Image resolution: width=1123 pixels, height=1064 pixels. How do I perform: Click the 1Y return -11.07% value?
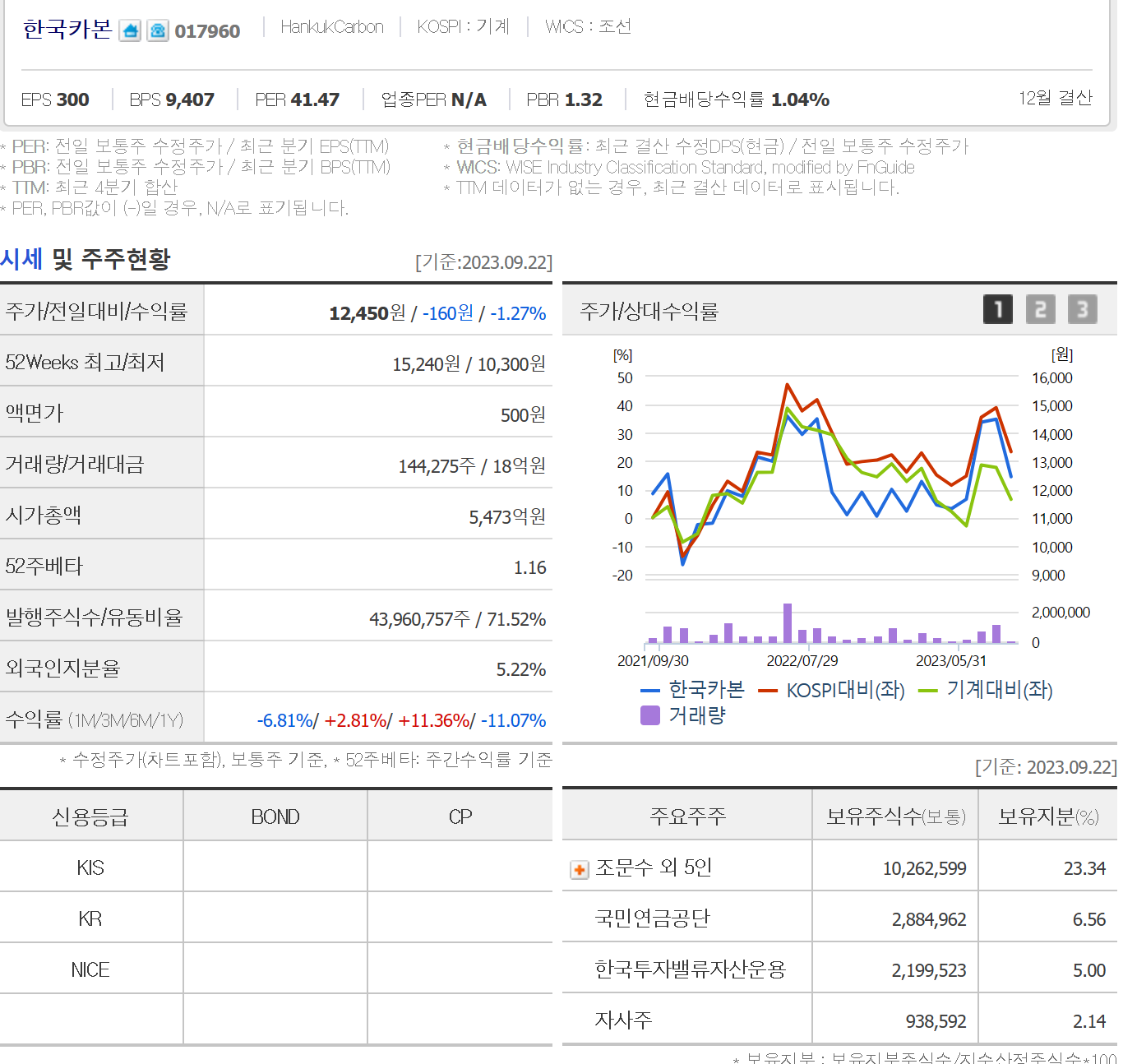[x=513, y=721]
